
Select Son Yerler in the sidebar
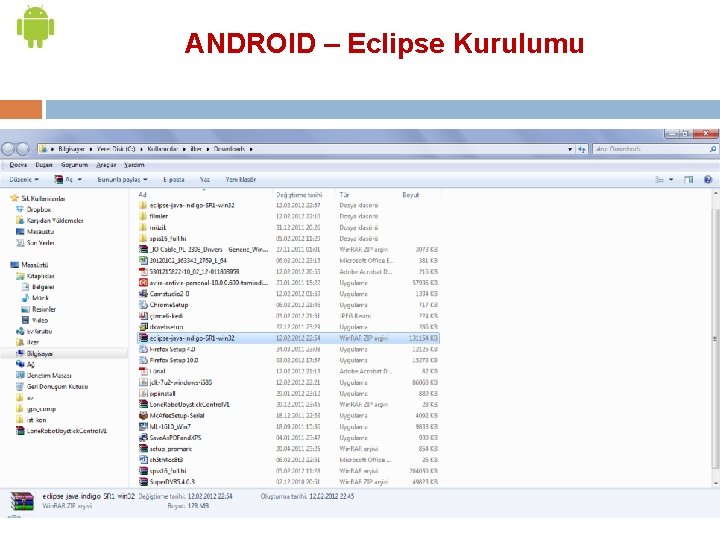pos(35,242)
